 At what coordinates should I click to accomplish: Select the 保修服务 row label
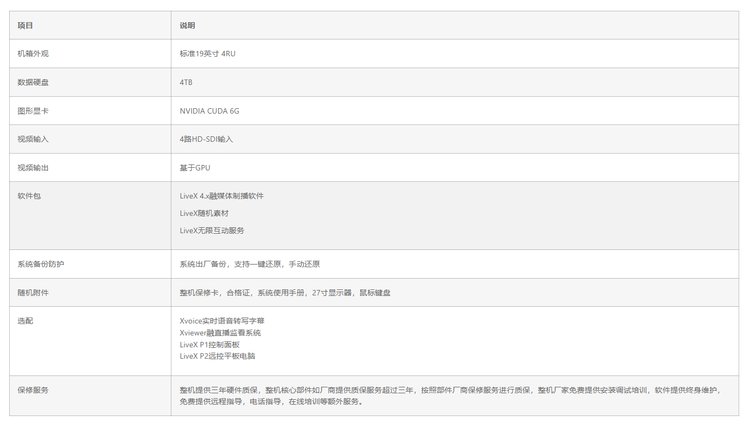[32, 390]
